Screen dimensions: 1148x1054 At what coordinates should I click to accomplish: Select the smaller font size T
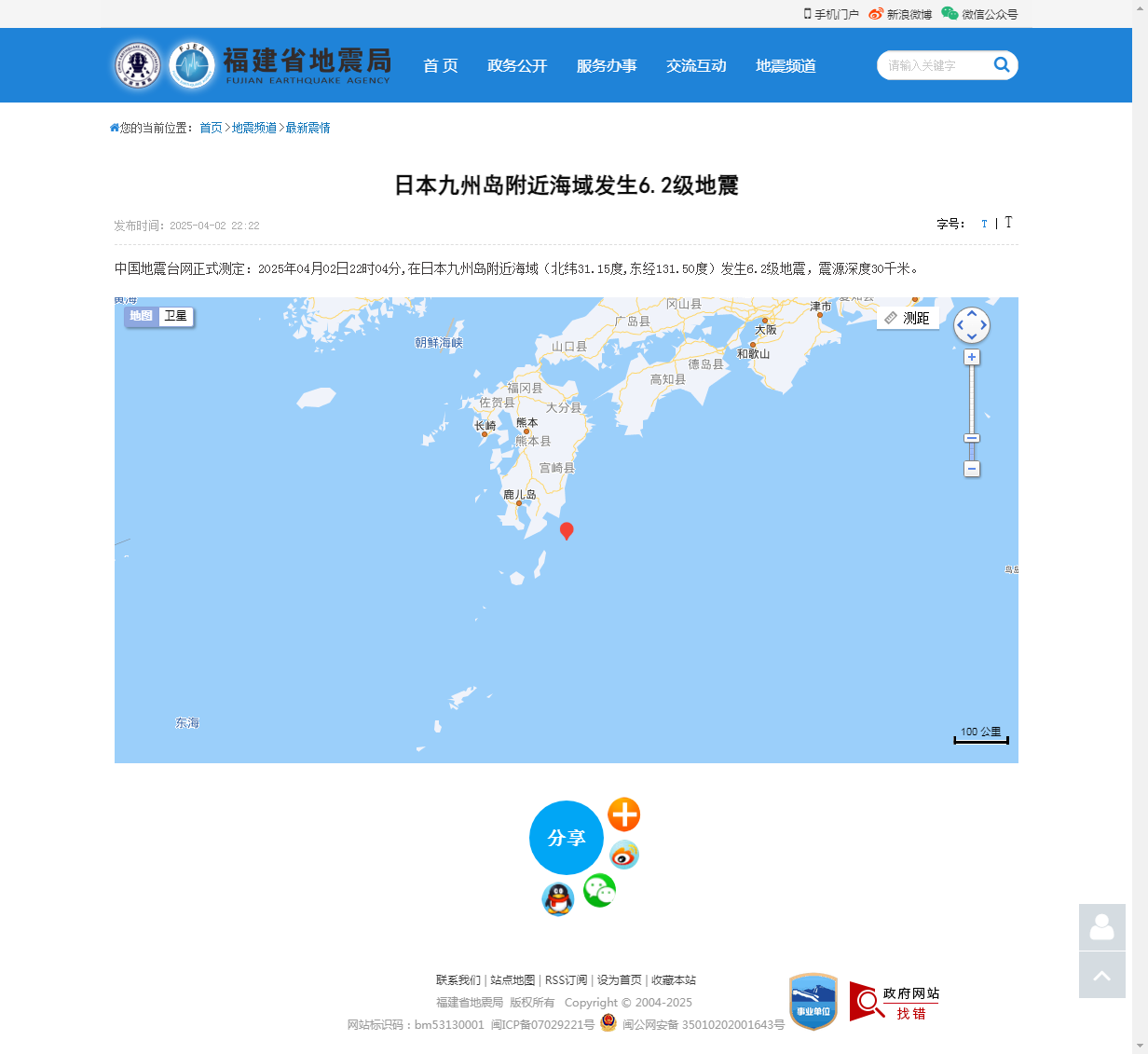(x=984, y=224)
